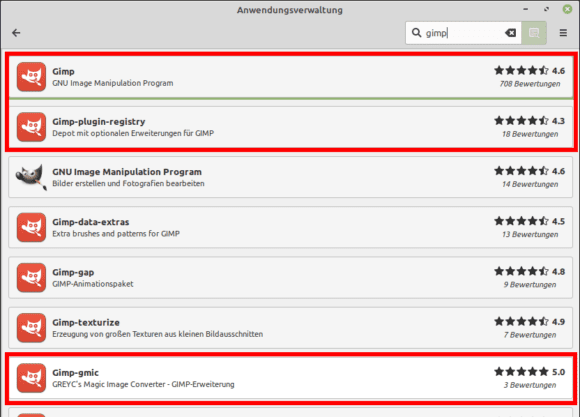Viewport: 580px width, 417px height.
Task: Open the Gimp-texturize icon
Action: coord(31,328)
